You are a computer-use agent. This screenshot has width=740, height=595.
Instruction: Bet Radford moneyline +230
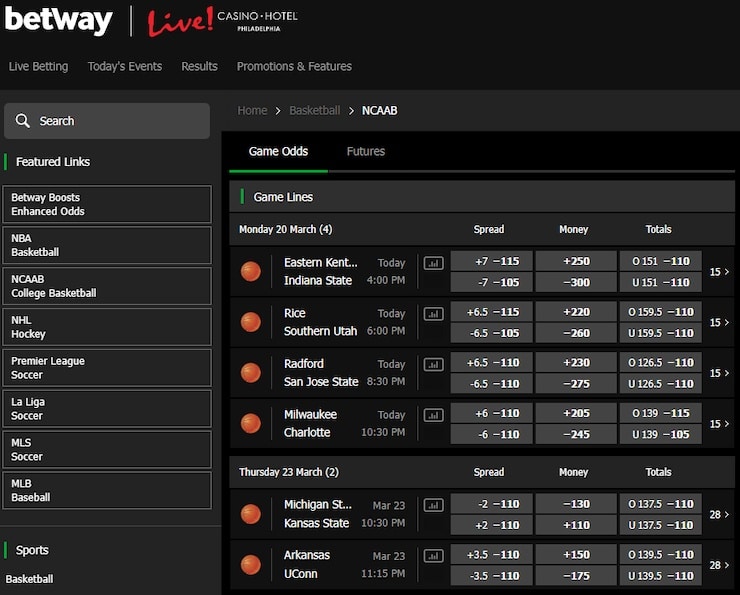pyautogui.click(x=576, y=362)
